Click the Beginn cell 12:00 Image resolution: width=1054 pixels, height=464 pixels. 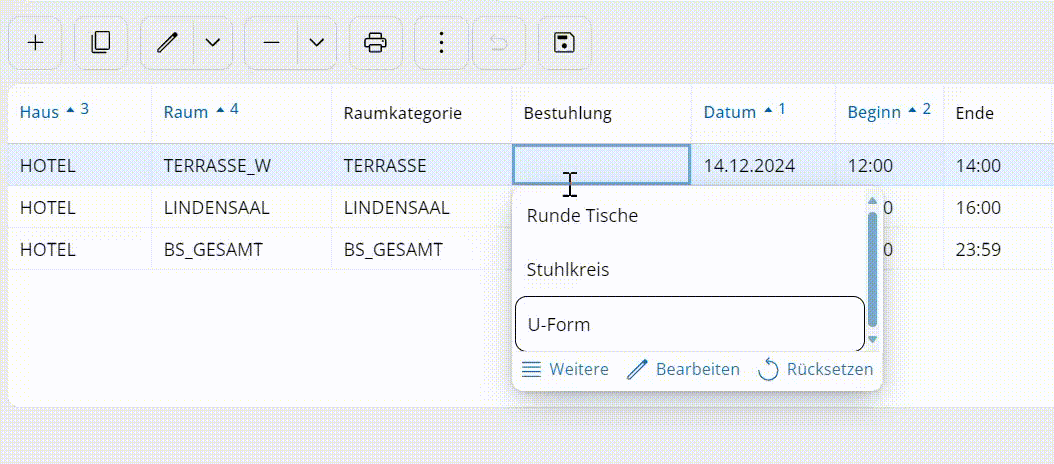(889, 165)
